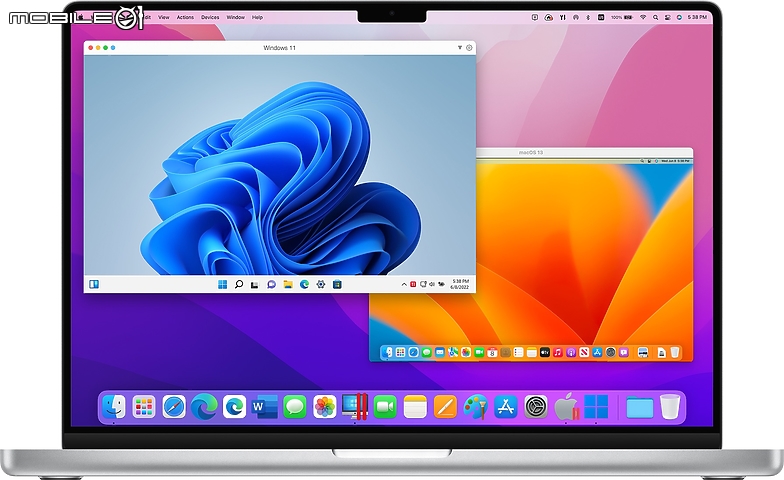
Task: Open Pages in the main Dock
Action: point(445,406)
